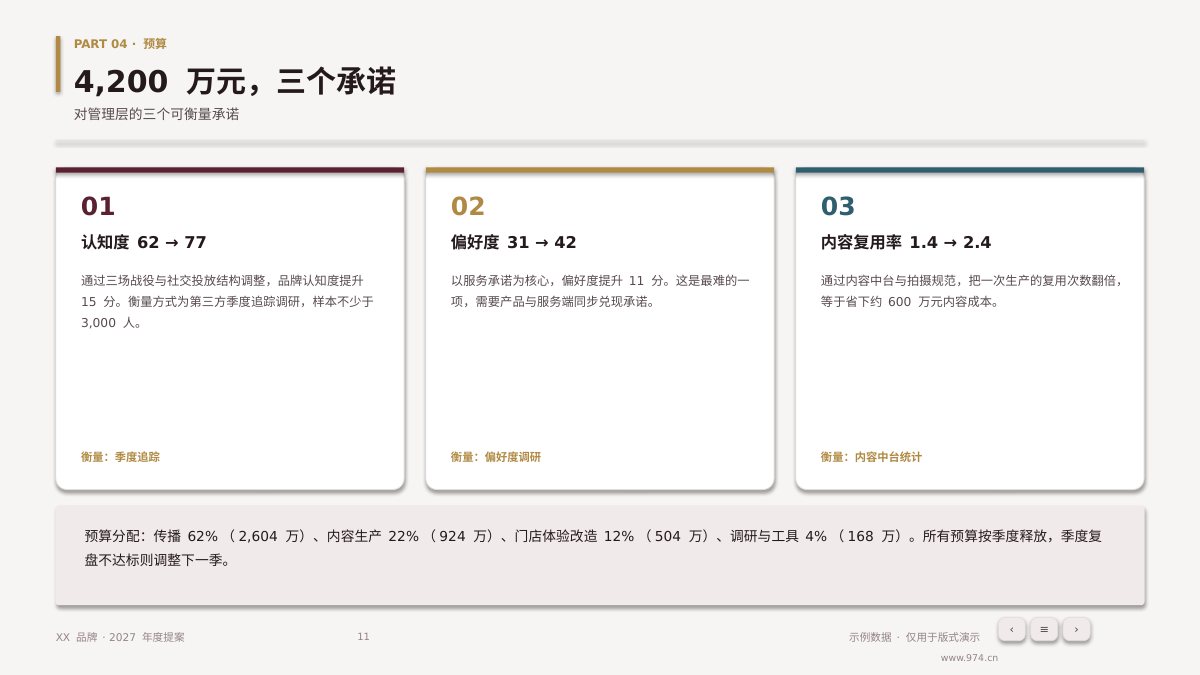The width and height of the screenshot is (1200, 675).
Task: Click the card number 03
Action: [838, 206]
